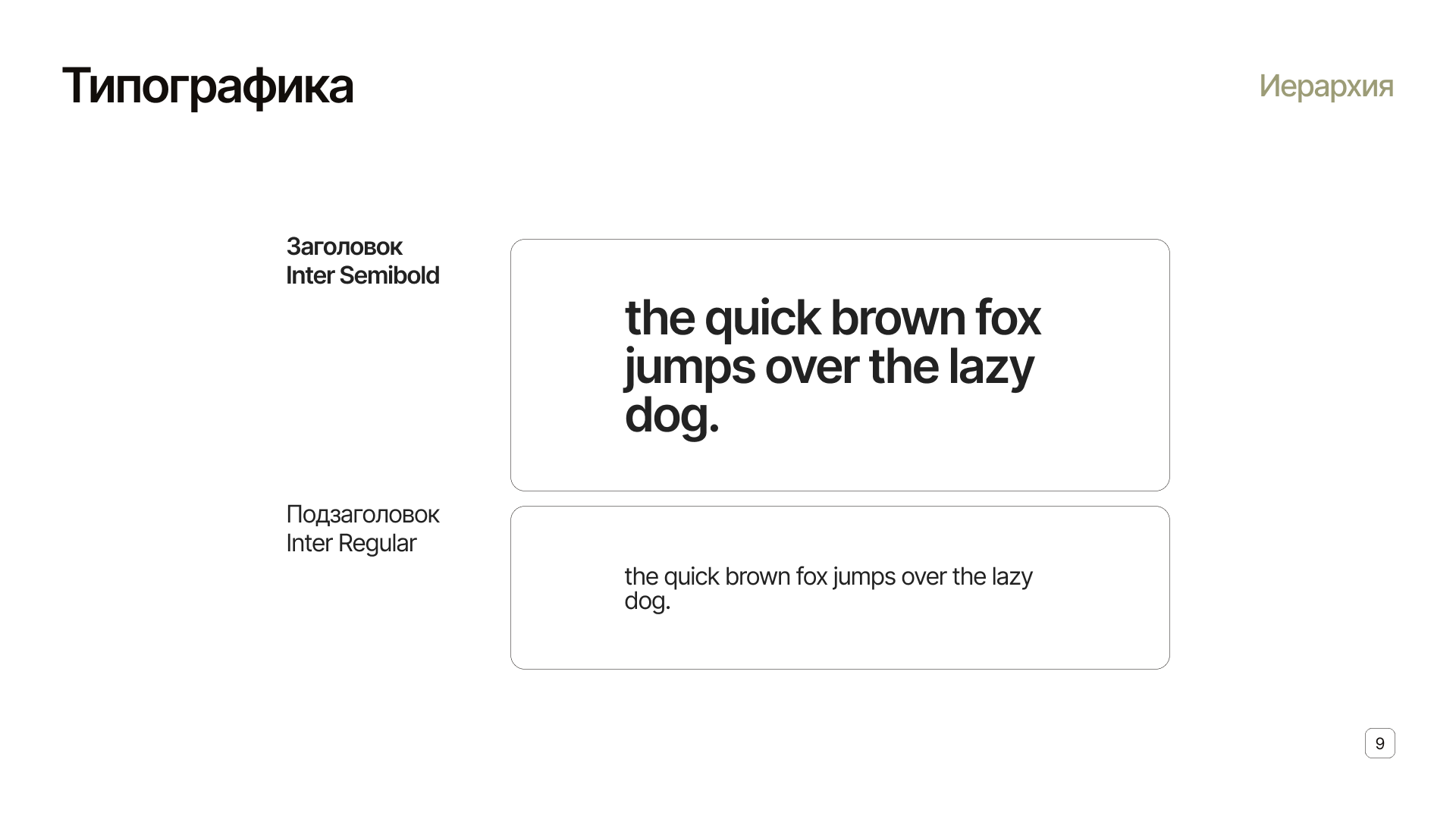Click the page number 9 badge
The image size is (1456, 819).
point(1379,743)
